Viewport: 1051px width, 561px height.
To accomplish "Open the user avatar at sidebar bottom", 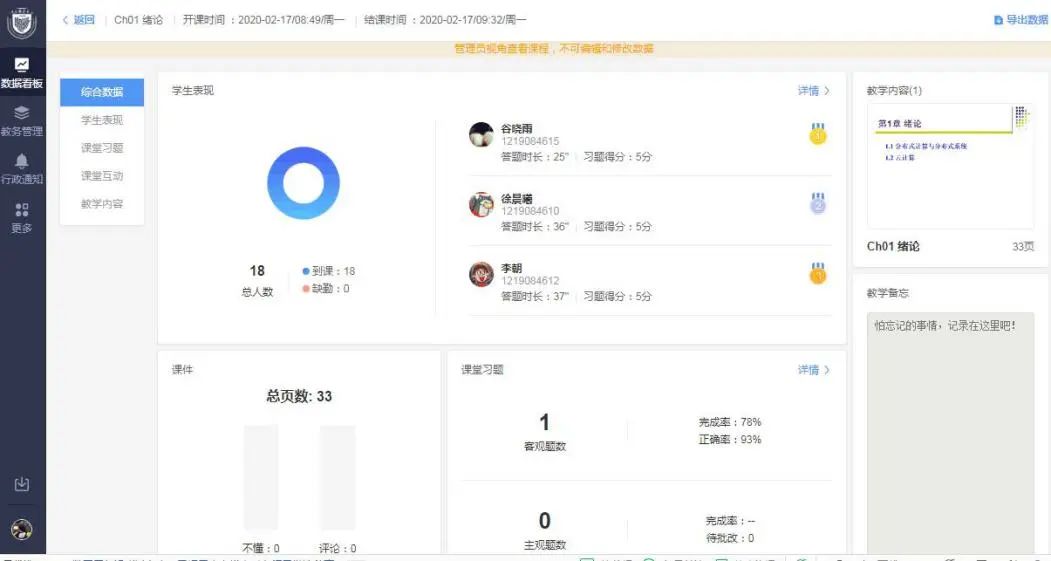I will pyautogui.click(x=21, y=529).
